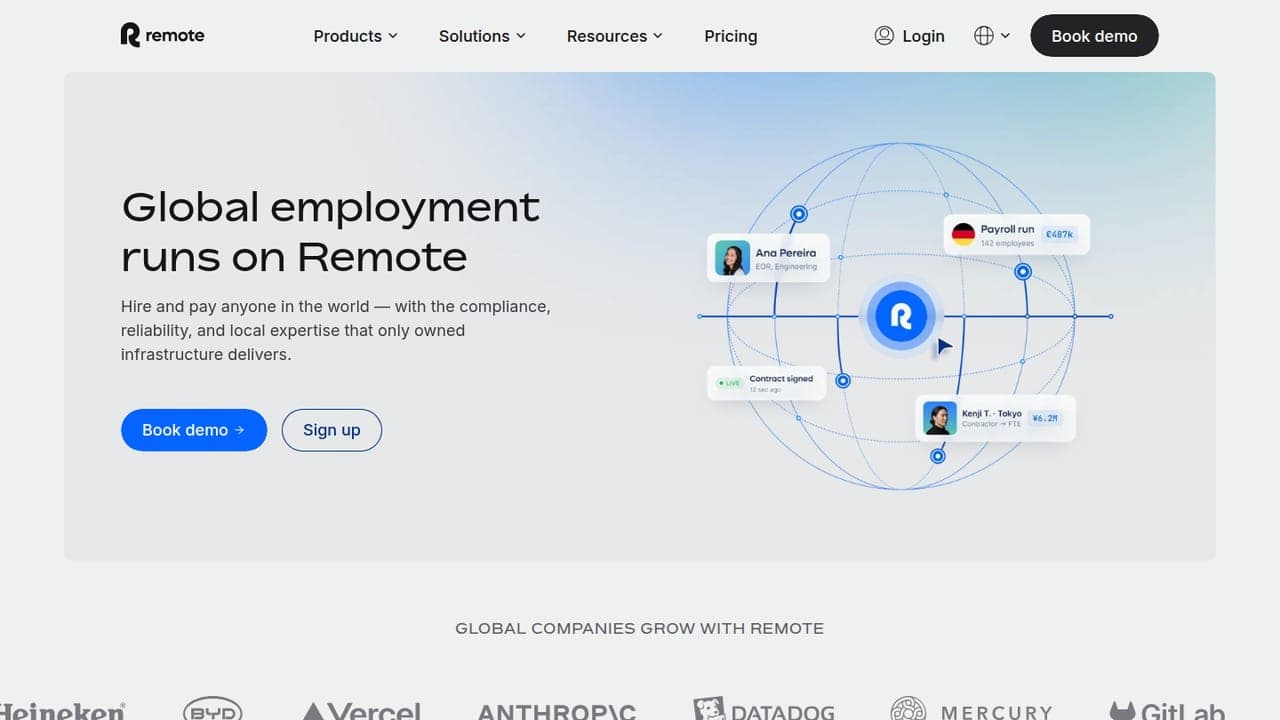Expand the Solutions dropdown
The height and width of the screenshot is (720, 1280).
pos(482,36)
